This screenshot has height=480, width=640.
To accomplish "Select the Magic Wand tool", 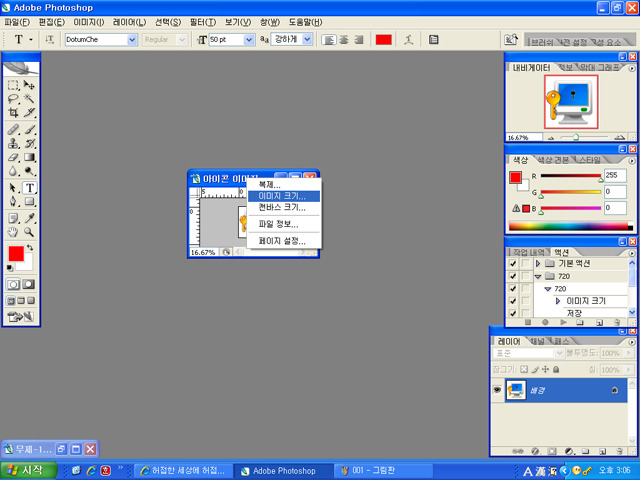I will [29, 98].
